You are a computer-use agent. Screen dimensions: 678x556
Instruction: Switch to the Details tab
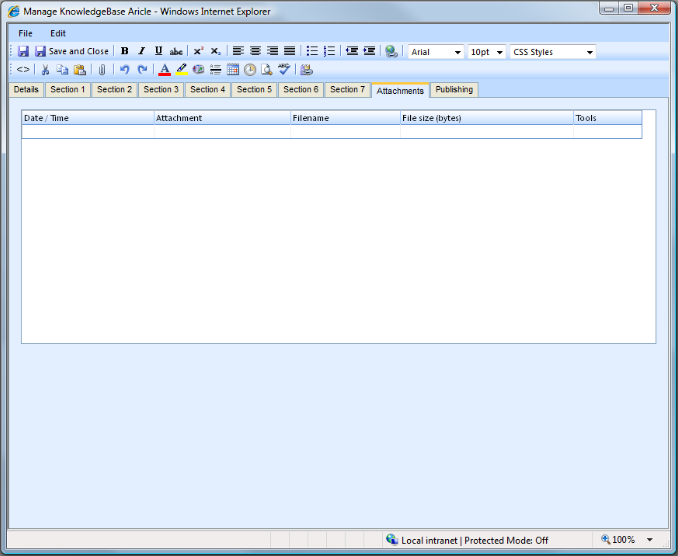point(26,89)
